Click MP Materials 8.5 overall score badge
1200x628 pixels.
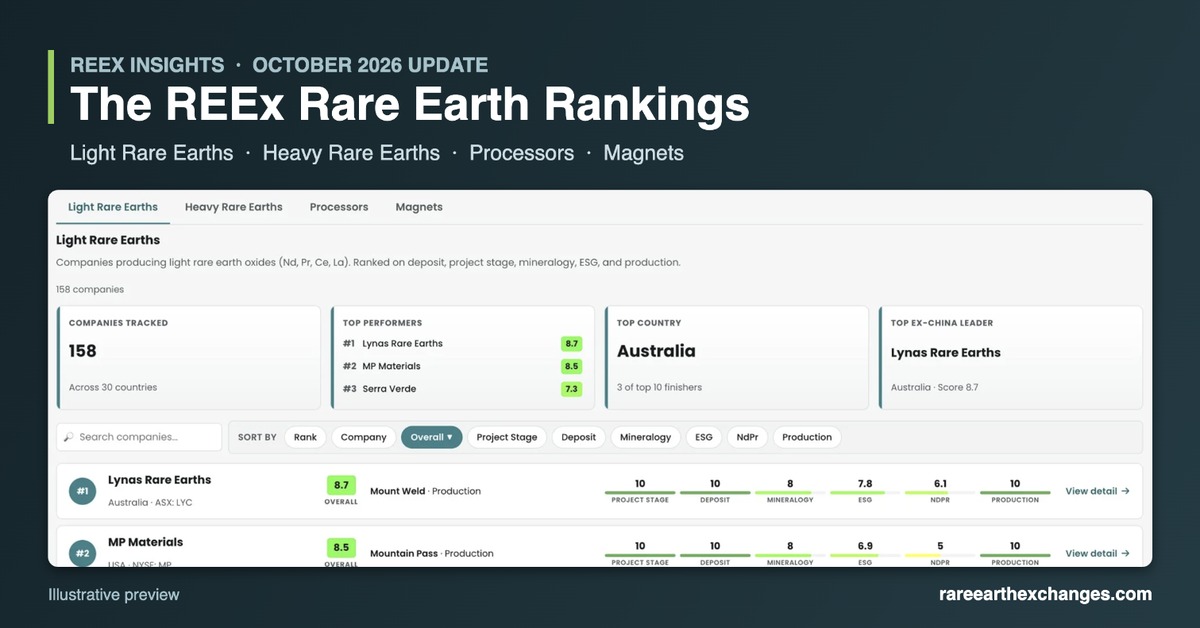(341, 547)
